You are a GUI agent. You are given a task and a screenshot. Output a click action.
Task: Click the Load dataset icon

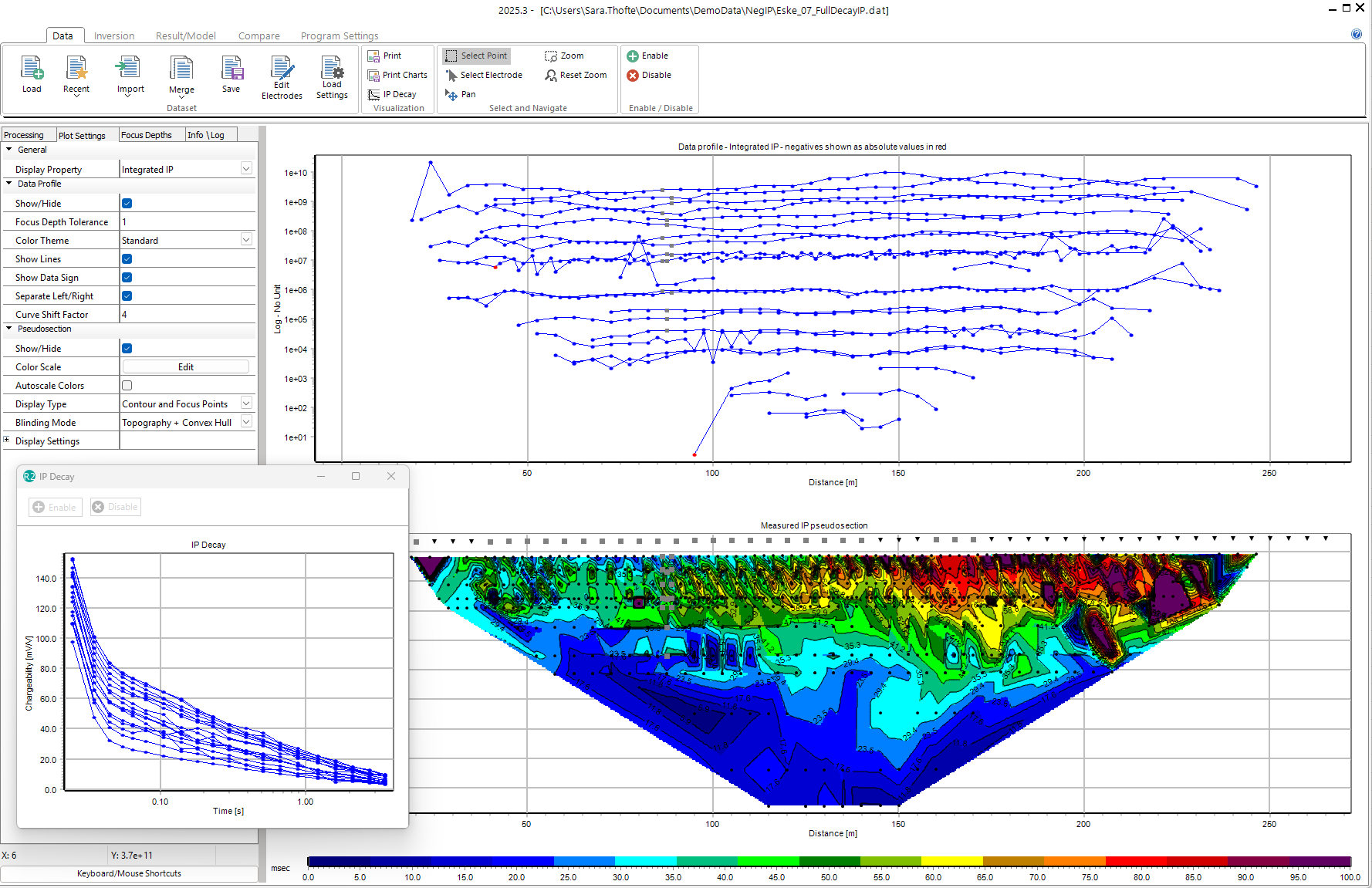tap(32, 69)
